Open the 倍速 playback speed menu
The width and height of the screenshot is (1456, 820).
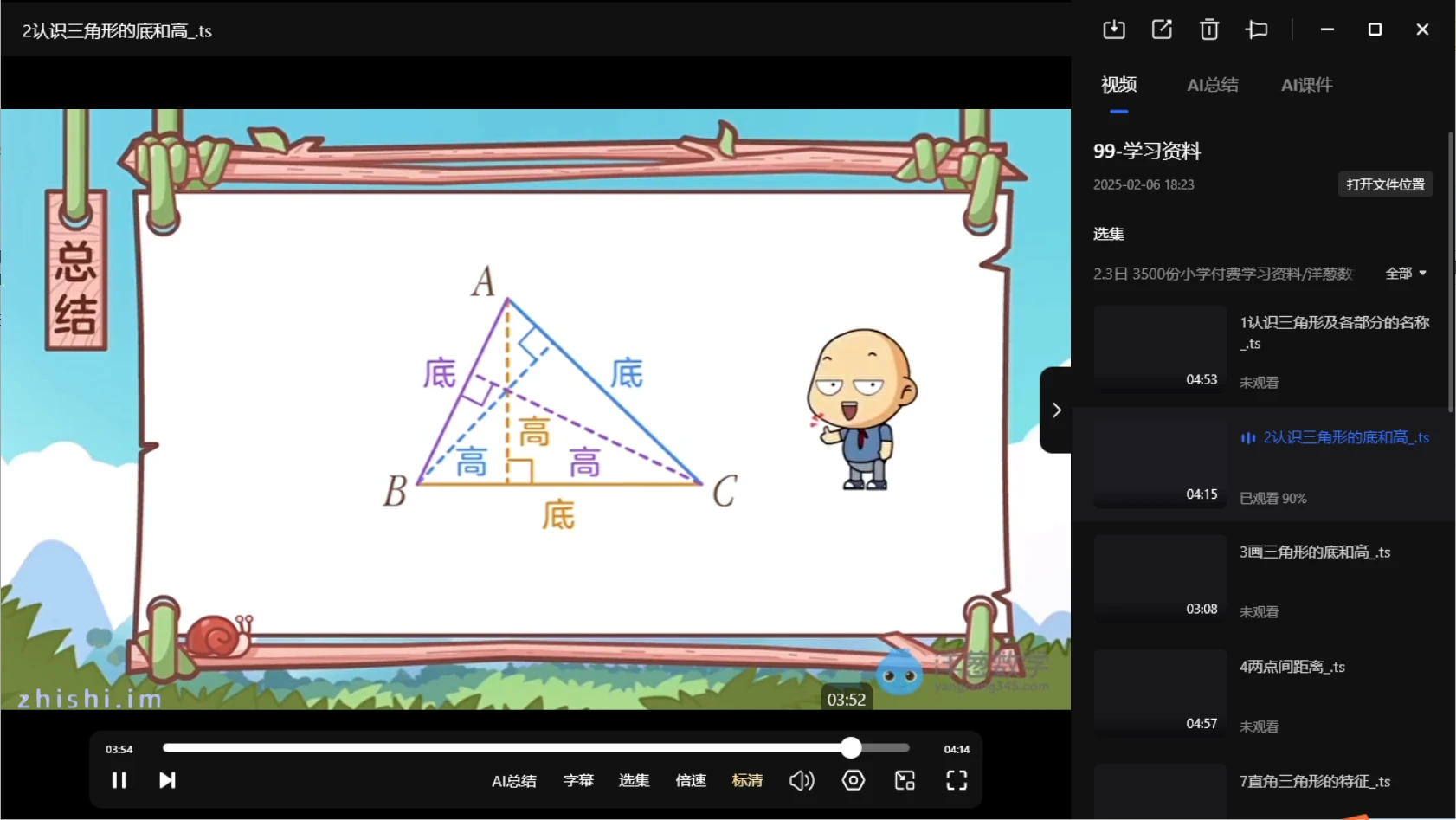click(x=691, y=780)
